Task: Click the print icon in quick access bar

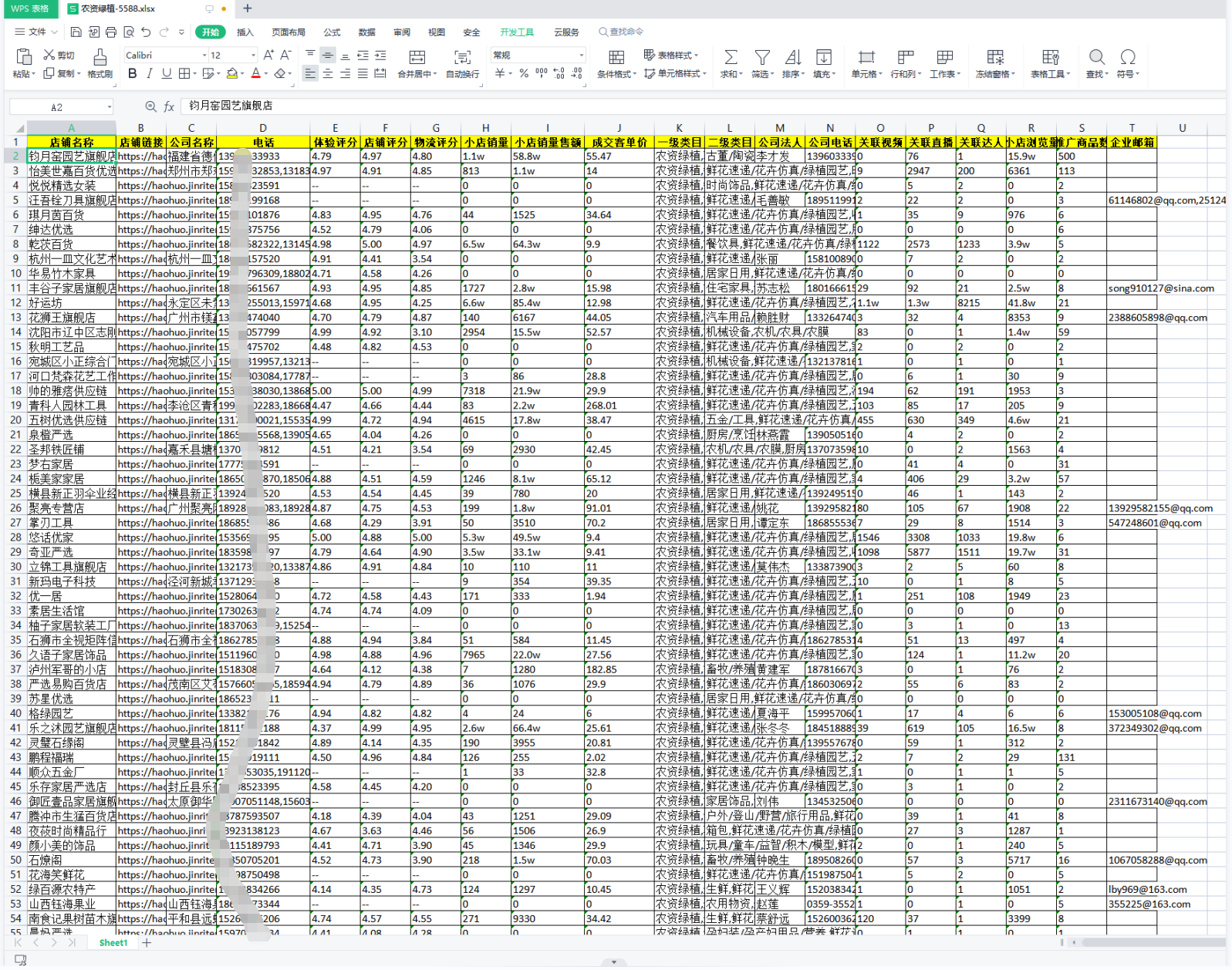Action: [111, 32]
